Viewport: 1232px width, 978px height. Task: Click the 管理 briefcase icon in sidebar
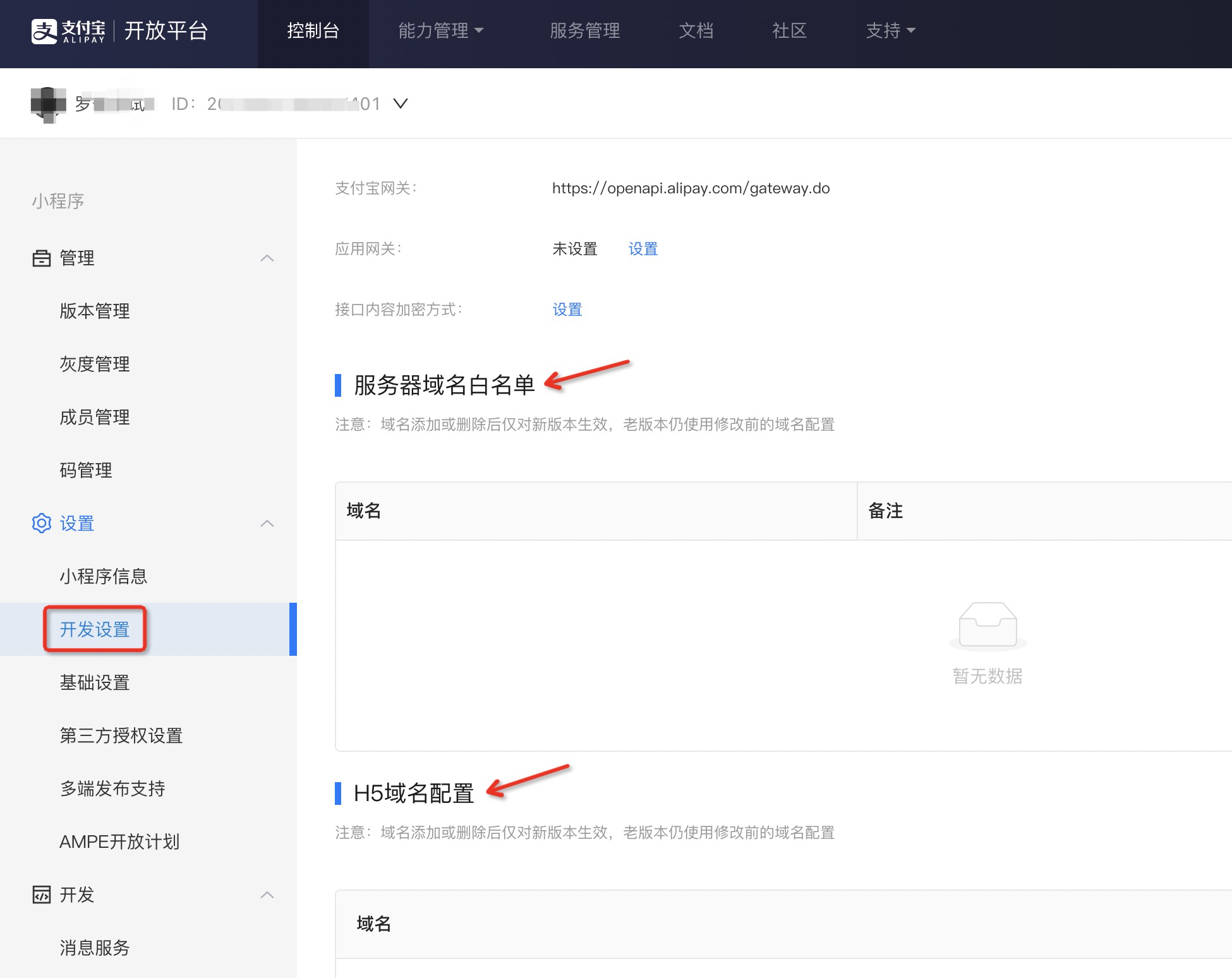click(x=42, y=258)
